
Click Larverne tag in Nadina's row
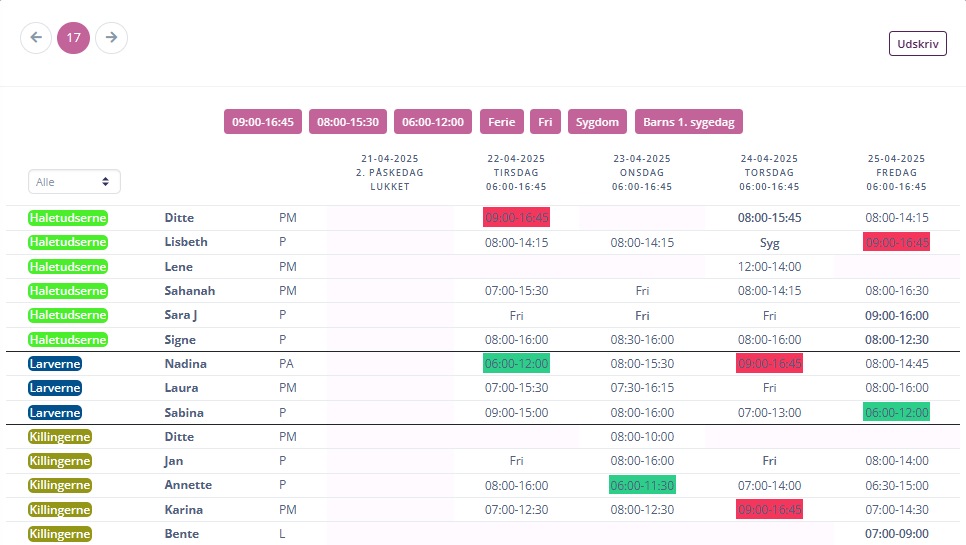tap(55, 363)
